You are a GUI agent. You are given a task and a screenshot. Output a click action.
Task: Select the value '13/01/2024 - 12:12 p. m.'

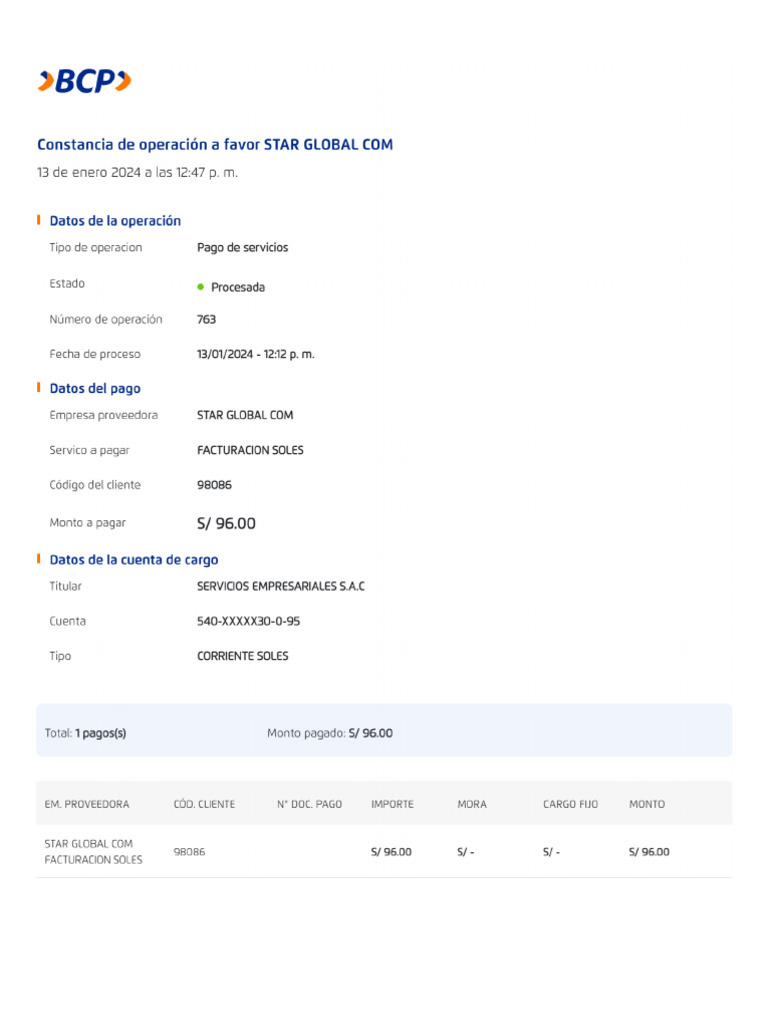coord(255,354)
